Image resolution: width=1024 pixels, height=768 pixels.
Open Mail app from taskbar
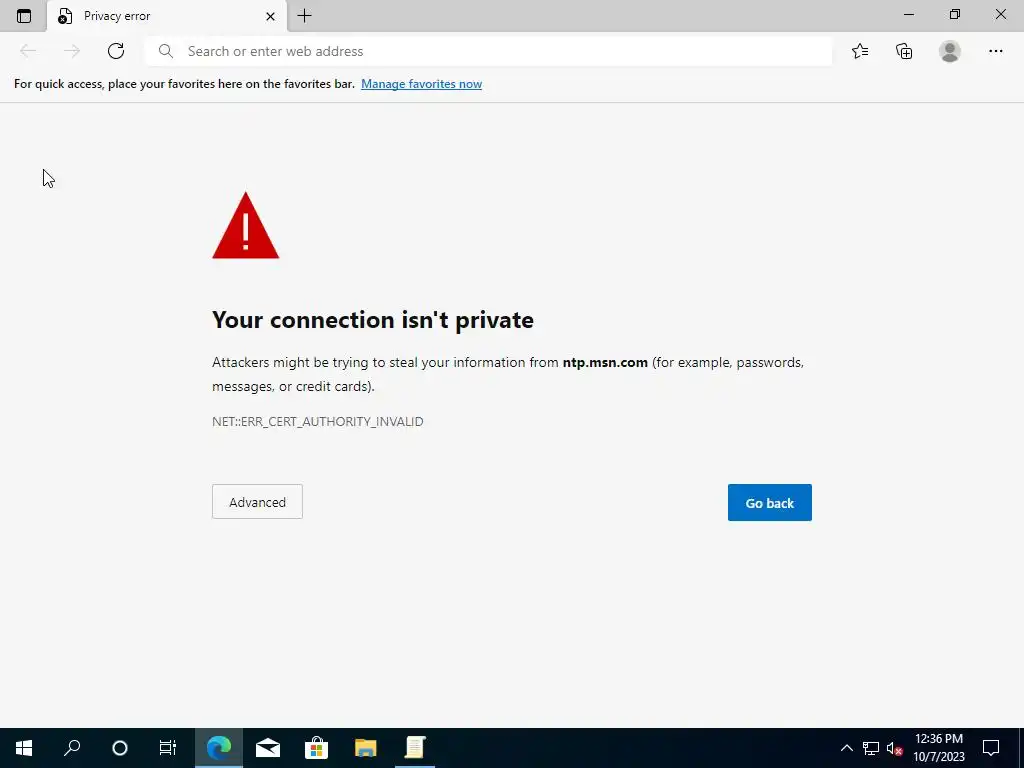[268, 748]
